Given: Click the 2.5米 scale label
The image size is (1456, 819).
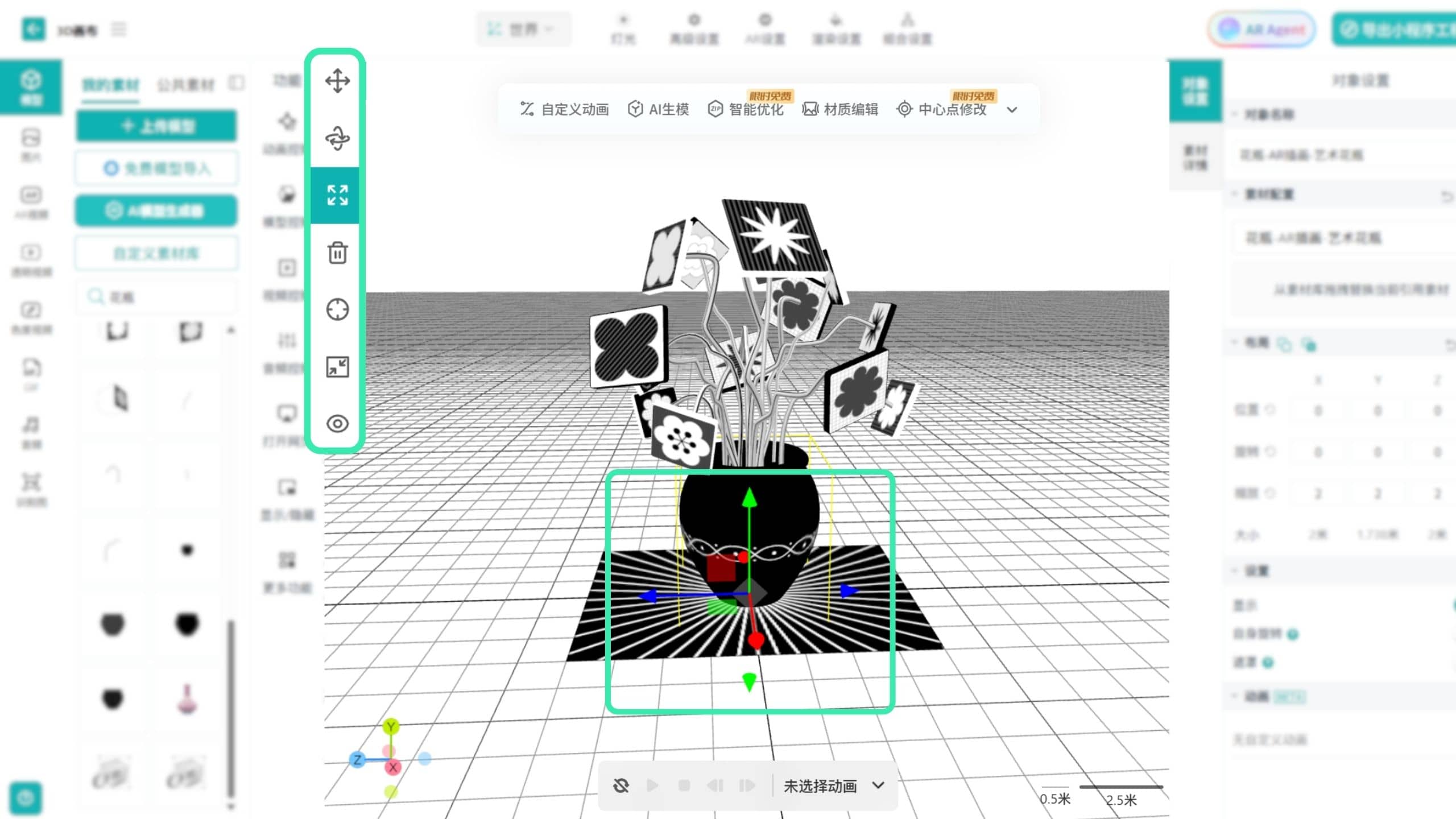Looking at the screenshot, I should click(1121, 800).
